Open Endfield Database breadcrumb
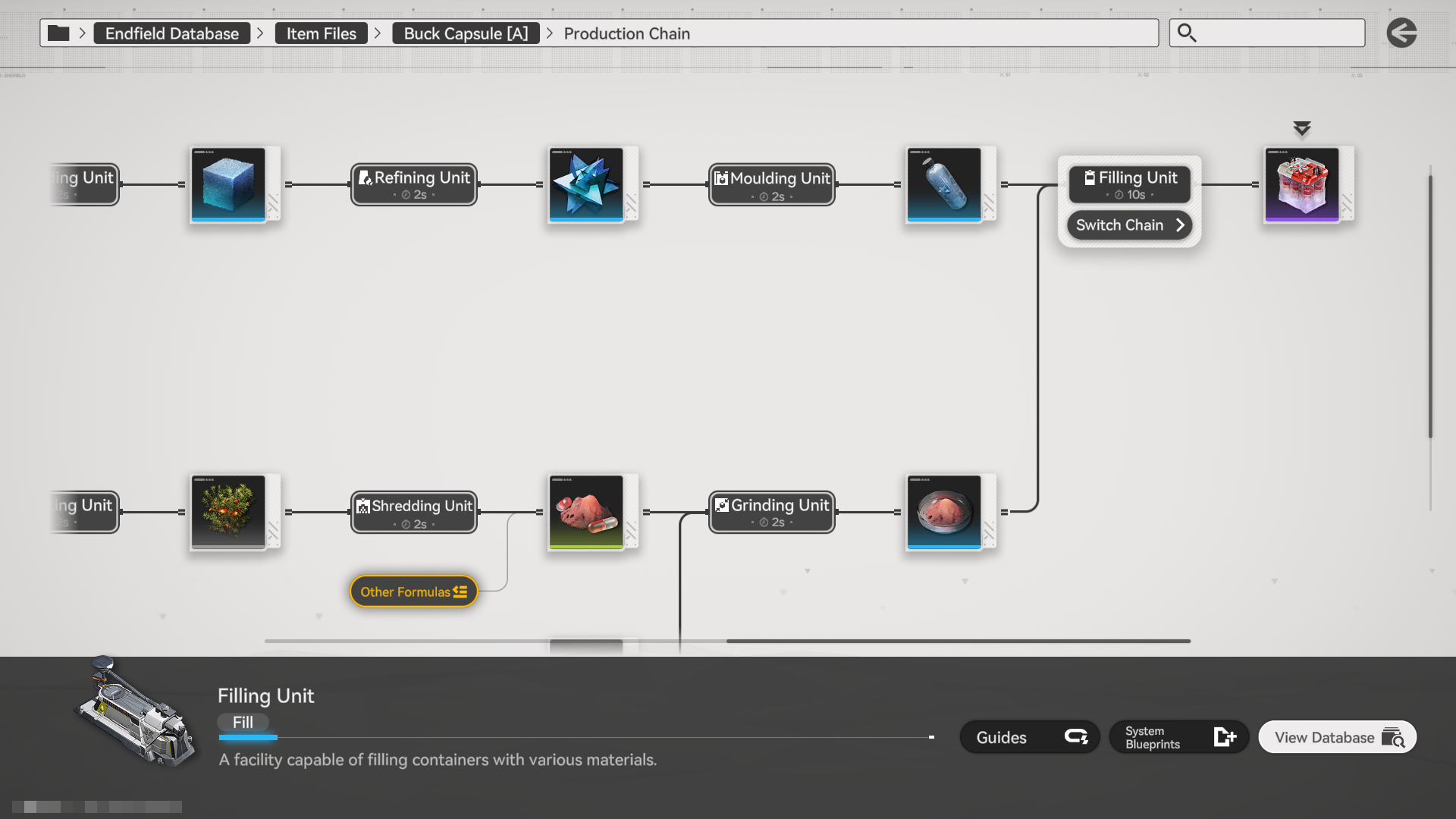The width and height of the screenshot is (1456, 819). point(172,33)
